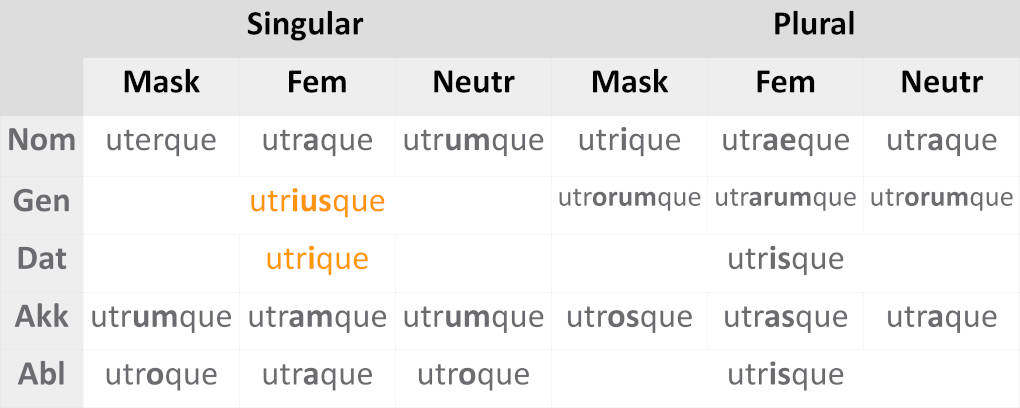Click the orange dative singular utrique
The image size is (1020, 408).
click(317, 259)
